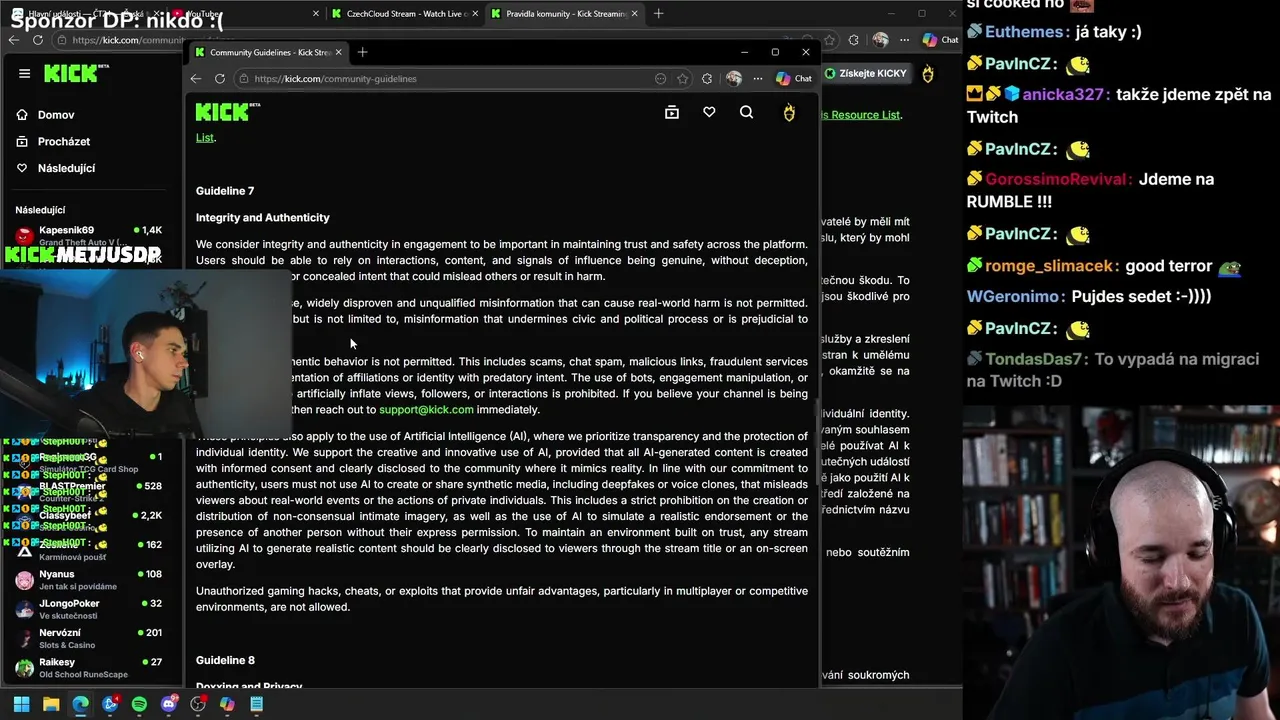Click the Získejte KICKY button
1280x720 pixels.
865,73
